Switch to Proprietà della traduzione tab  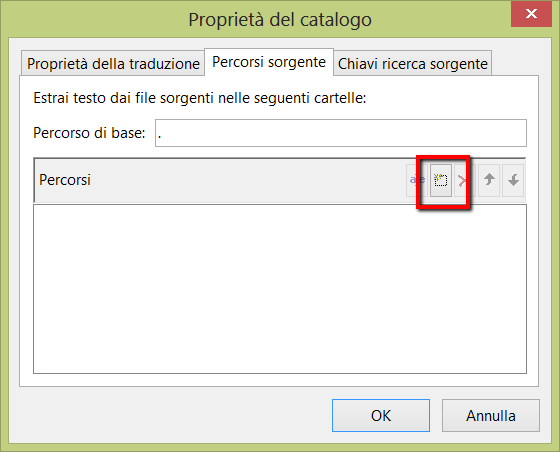[113, 64]
